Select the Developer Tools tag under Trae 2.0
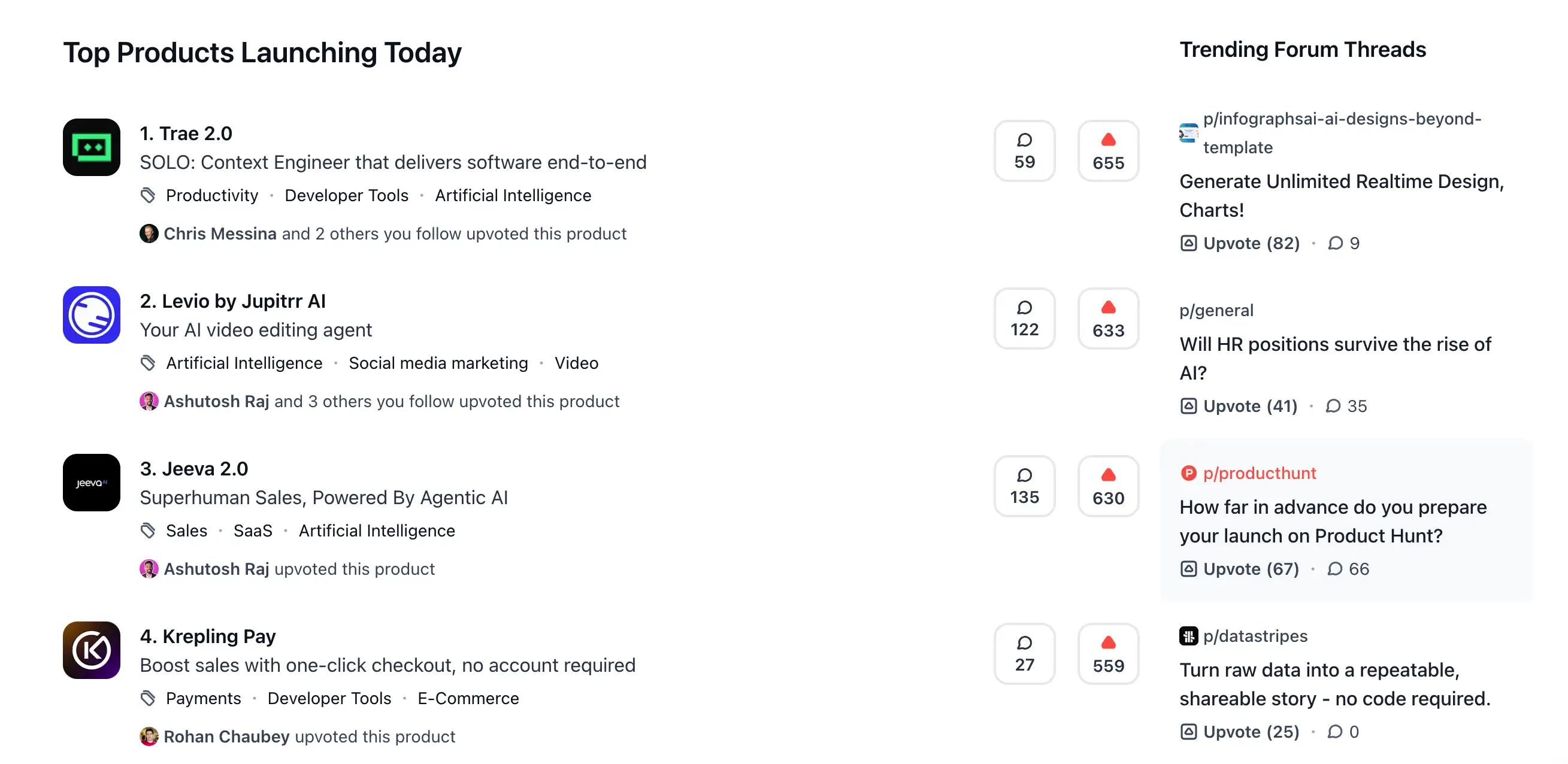 (x=346, y=195)
